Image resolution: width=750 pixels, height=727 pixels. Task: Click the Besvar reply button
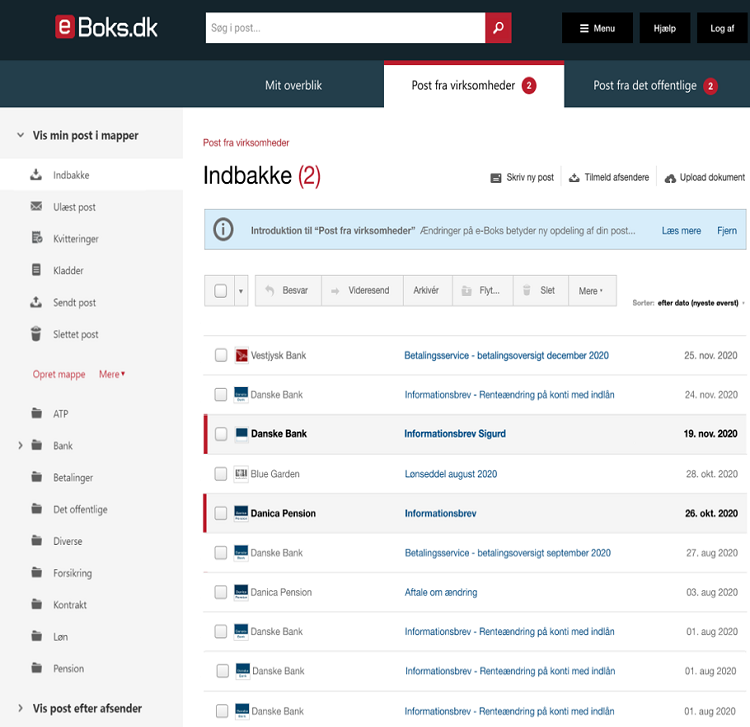tap(288, 290)
